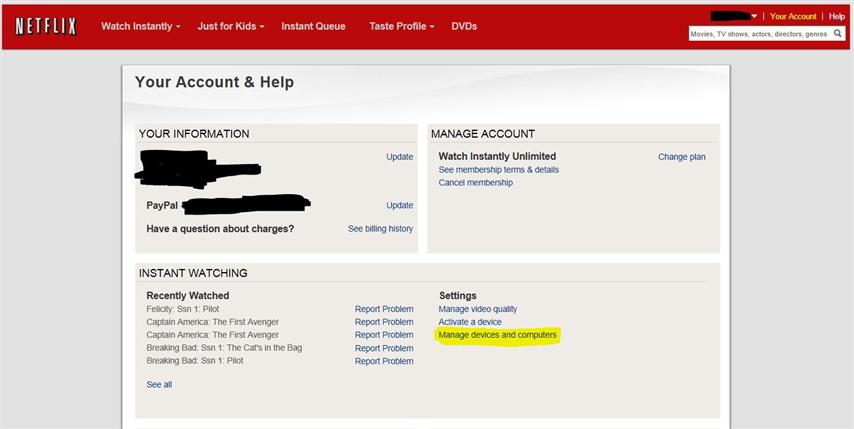
Task: Click Cancel membership
Action: (x=475, y=182)
